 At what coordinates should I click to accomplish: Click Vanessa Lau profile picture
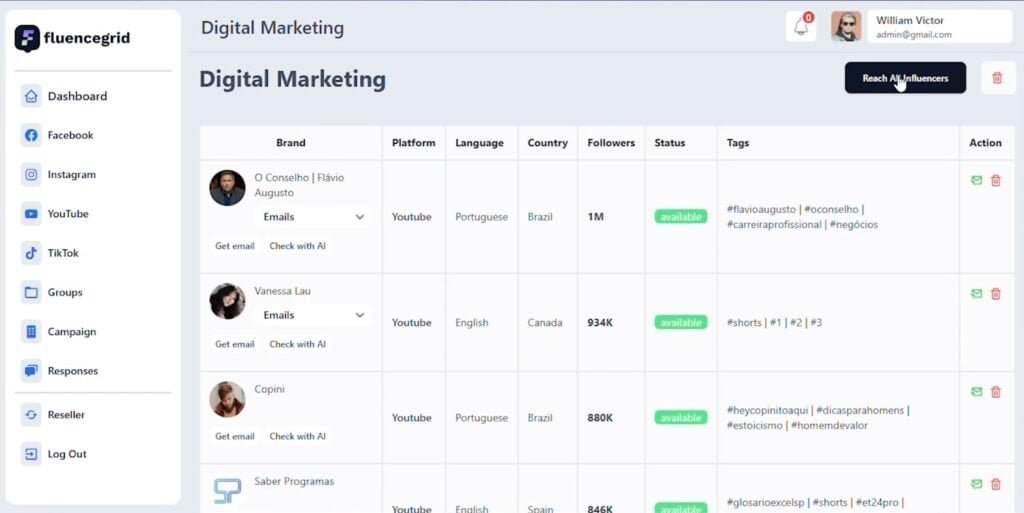[227, 302]
